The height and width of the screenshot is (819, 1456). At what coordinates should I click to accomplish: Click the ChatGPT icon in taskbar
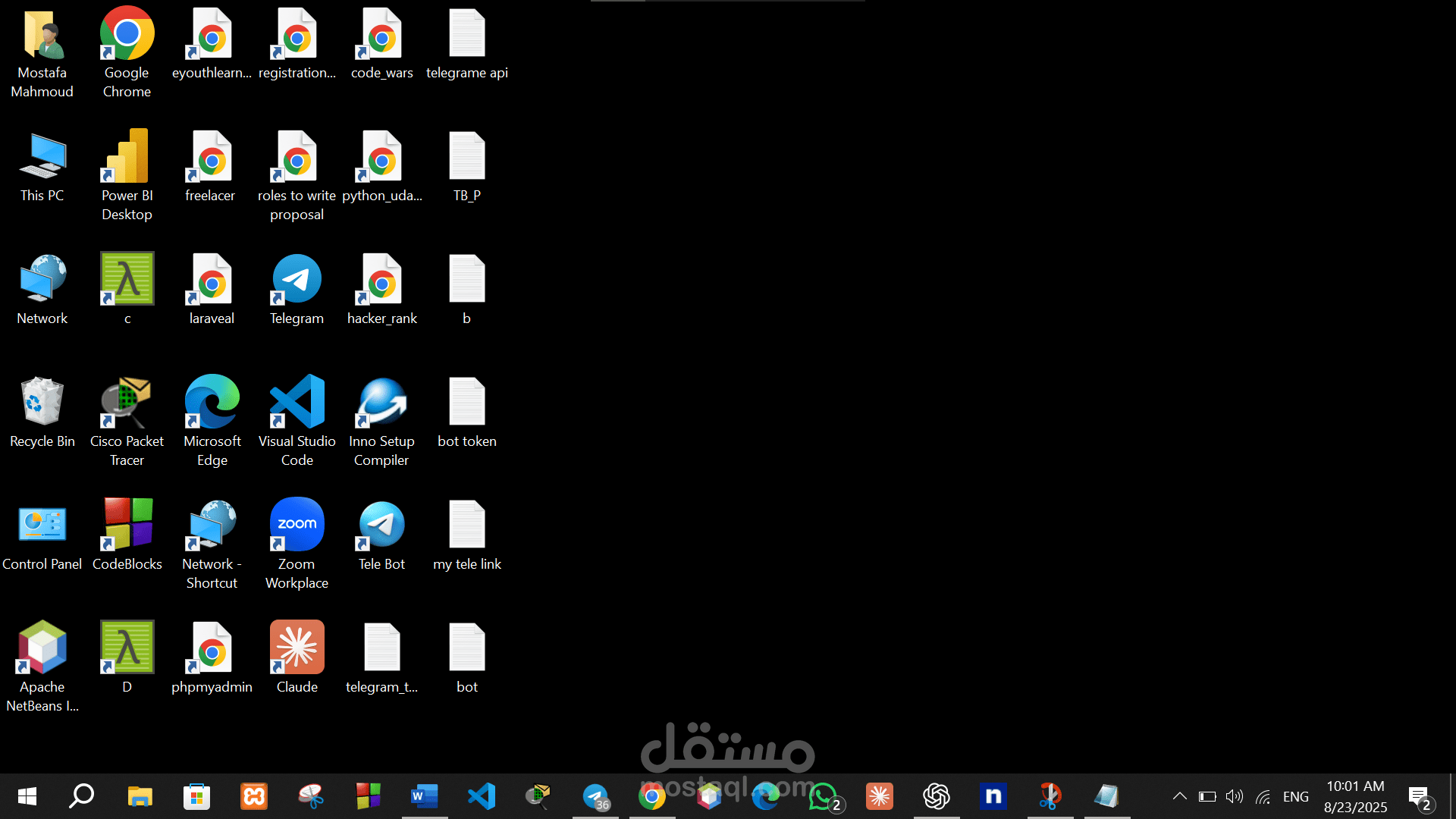pyautogui.click(x=936, y=796)
